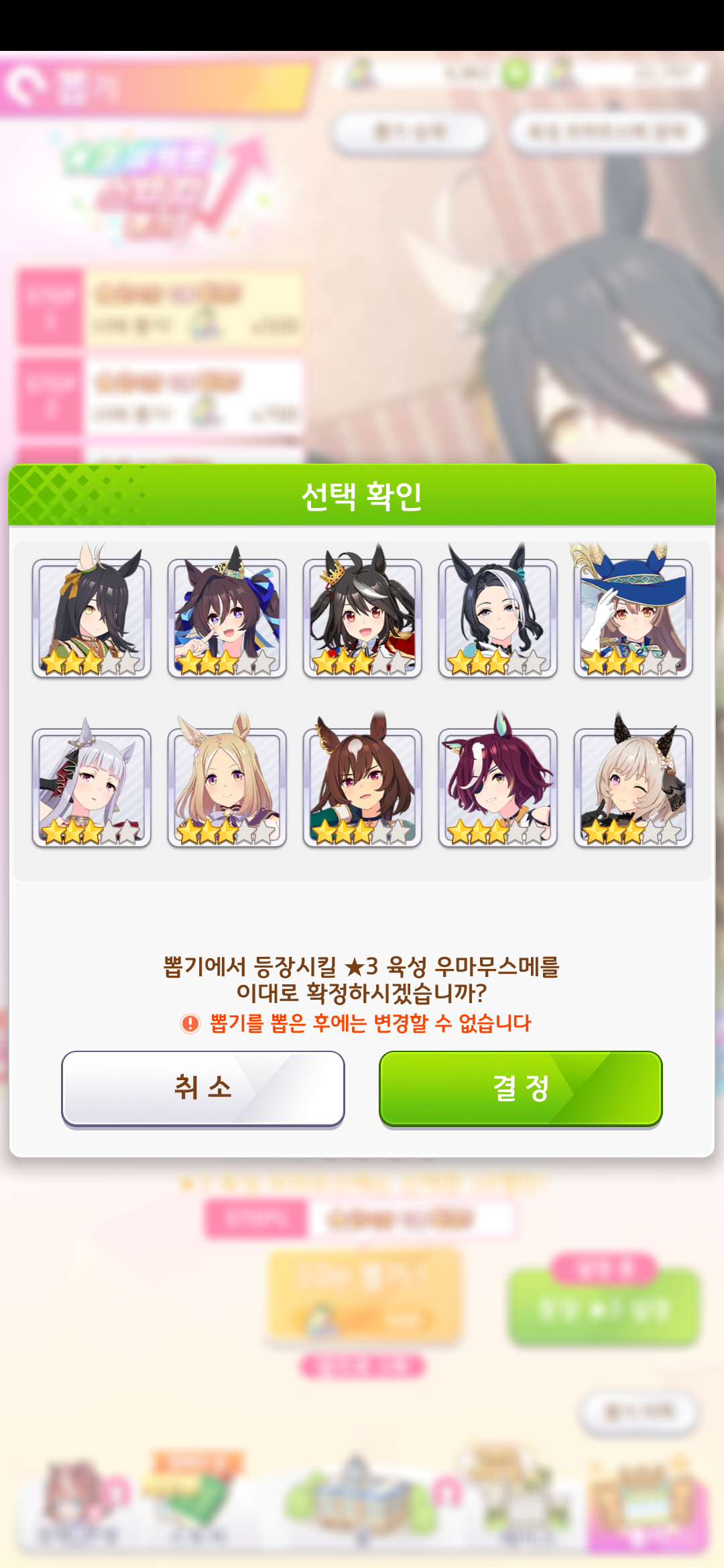Tap blurred green button at lower right
This screenshot has width=724, height=1568.
(605, 1307)
